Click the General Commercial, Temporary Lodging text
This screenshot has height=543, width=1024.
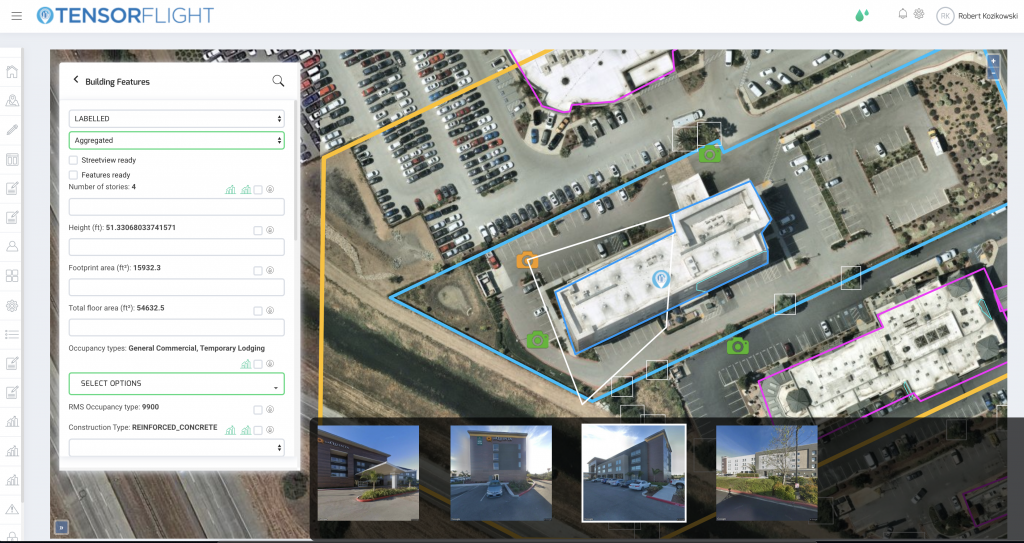pos(197,348)
